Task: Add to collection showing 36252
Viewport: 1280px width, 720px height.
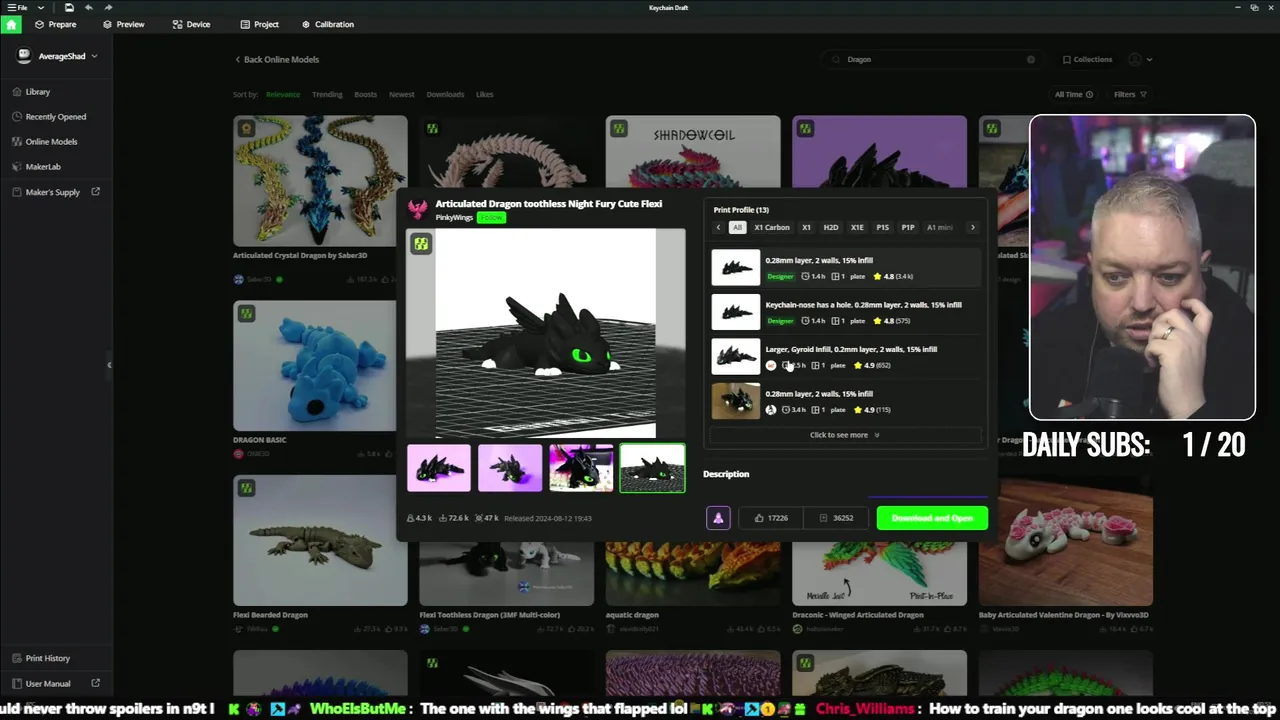Action: pos(836,518)
